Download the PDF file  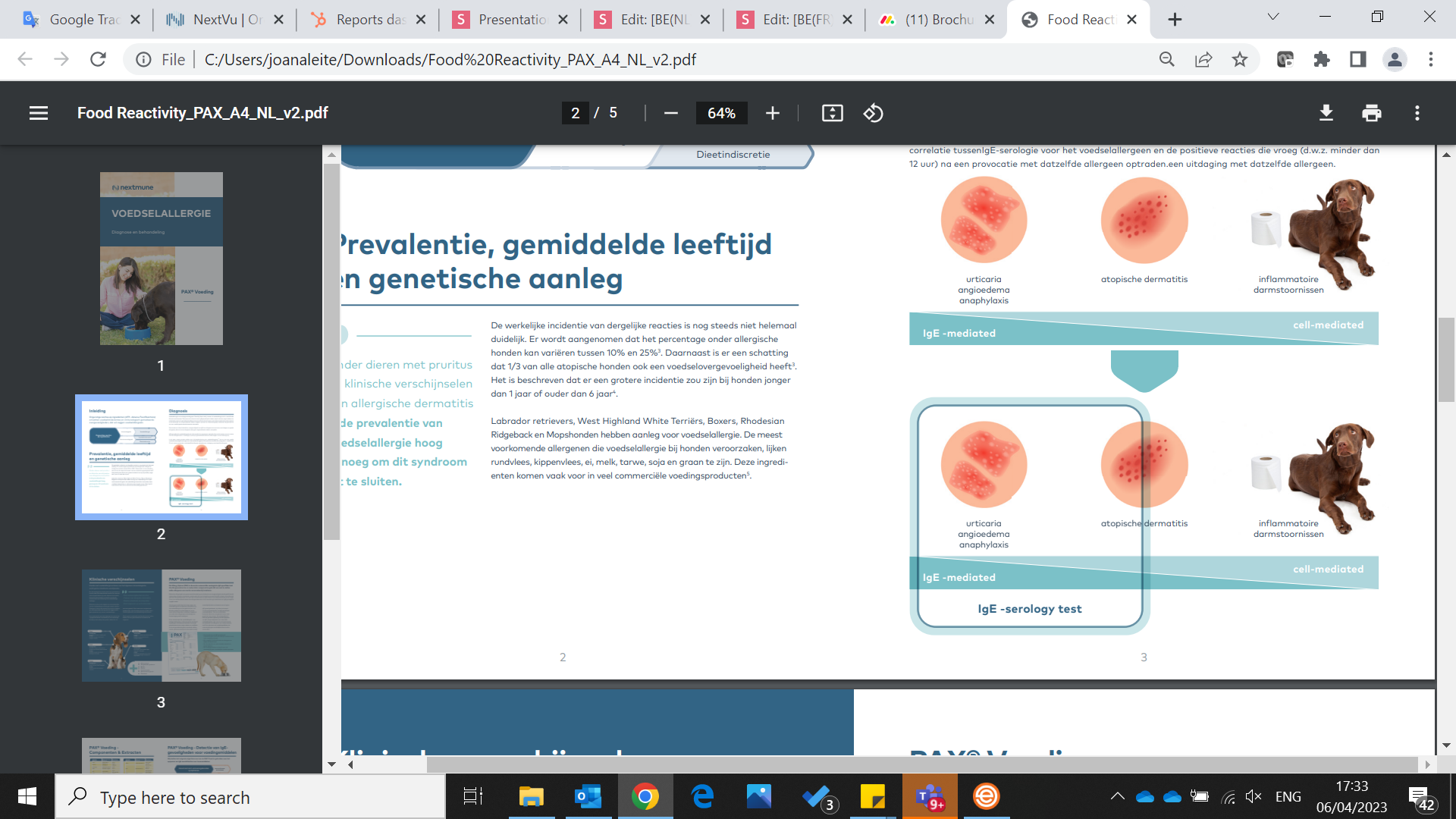[x=1326, y=113]
